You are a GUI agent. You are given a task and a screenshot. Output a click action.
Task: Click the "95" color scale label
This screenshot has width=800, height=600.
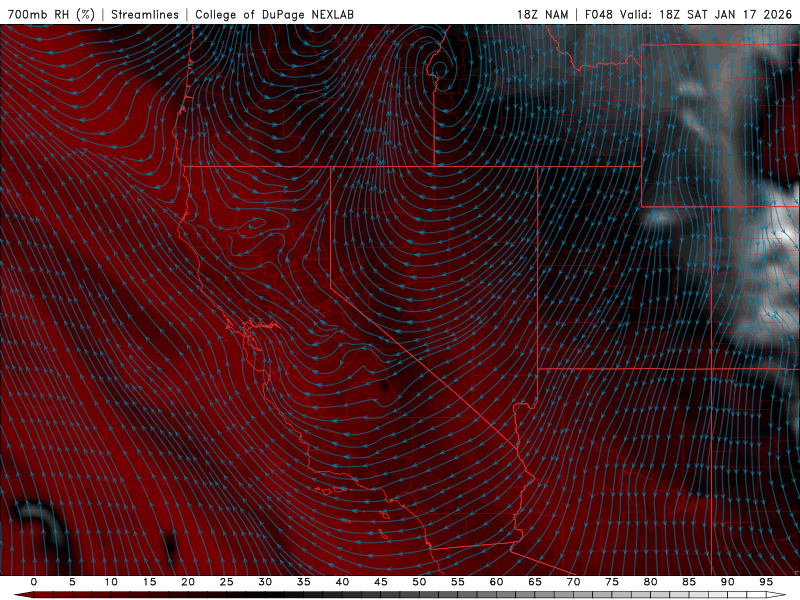(766, 582)
